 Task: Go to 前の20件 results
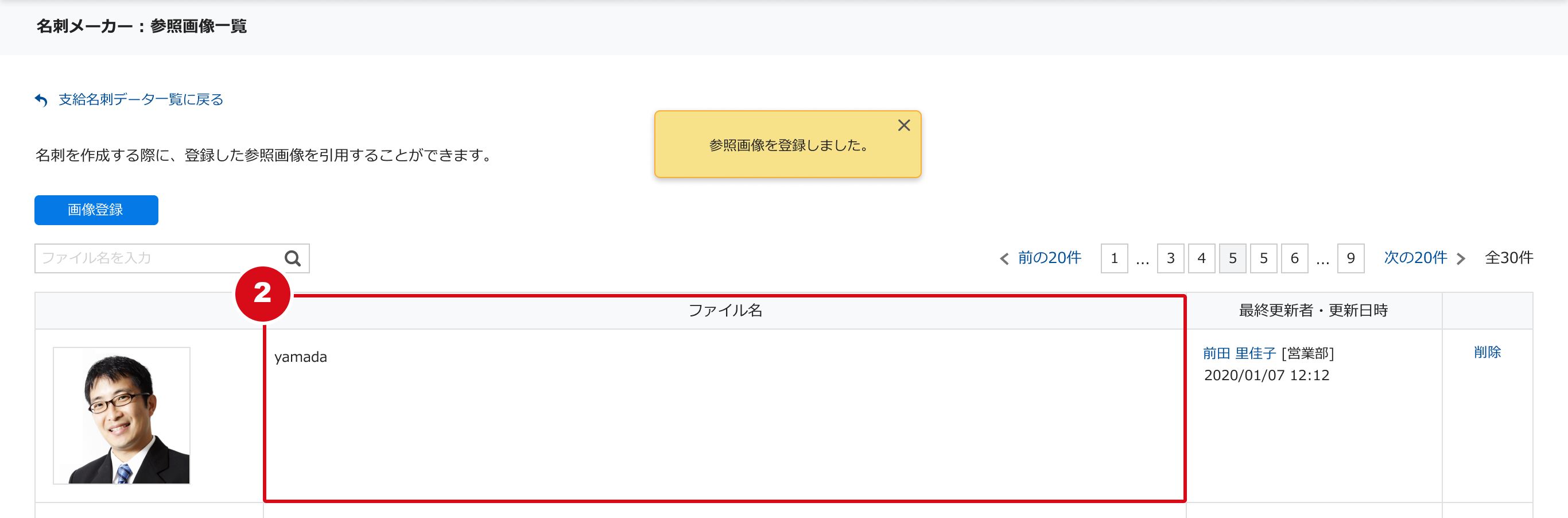pos(1049,258)
